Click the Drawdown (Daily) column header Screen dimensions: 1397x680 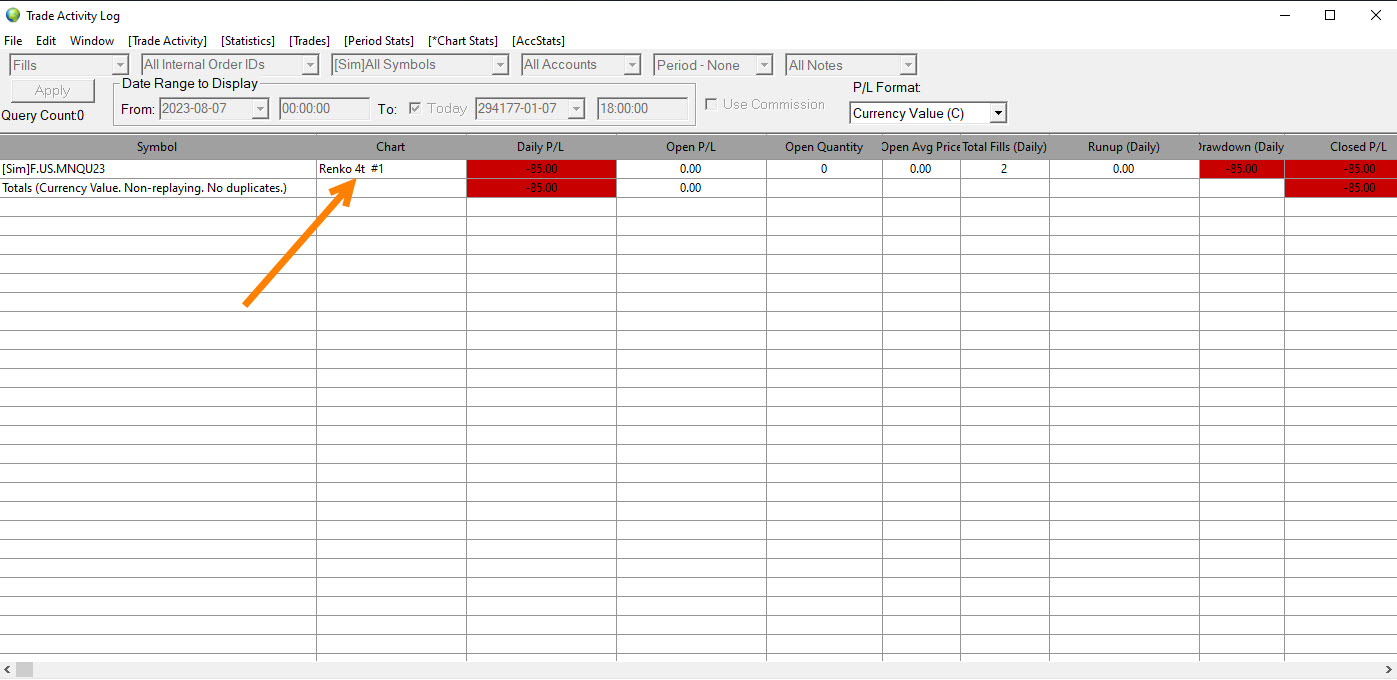1241,147
